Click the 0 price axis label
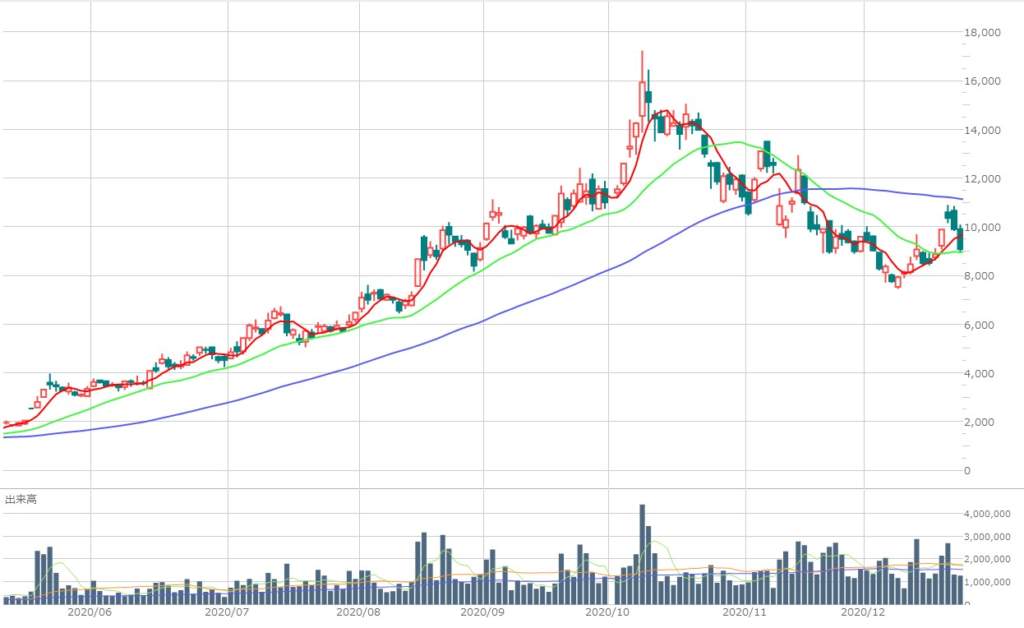Screen dimensions: 1024x628 [967, 471]
